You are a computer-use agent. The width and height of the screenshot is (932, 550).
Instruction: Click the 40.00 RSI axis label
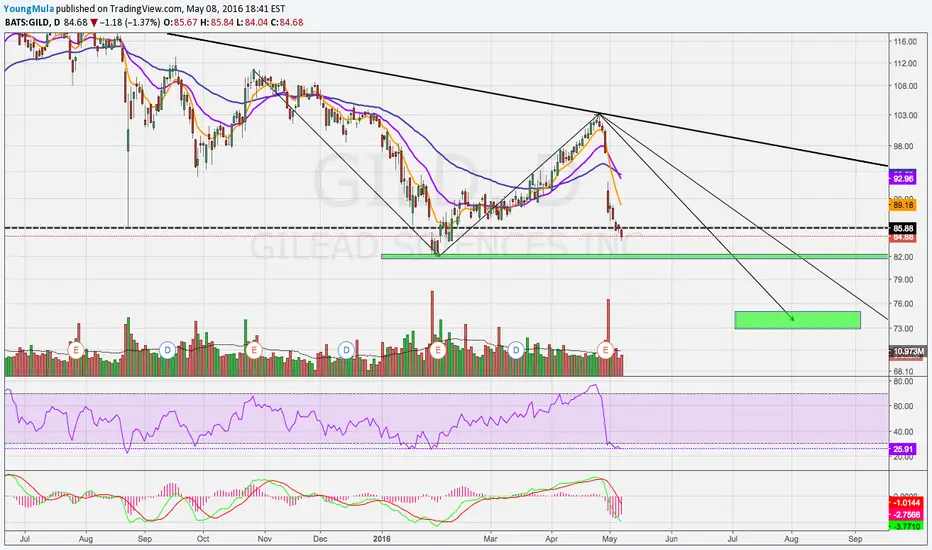[x=904, y=432]
